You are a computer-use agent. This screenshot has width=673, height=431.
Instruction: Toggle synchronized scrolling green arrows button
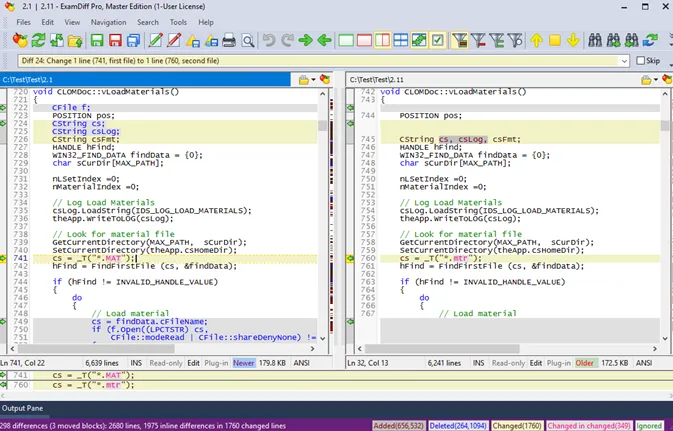point(419,40)
